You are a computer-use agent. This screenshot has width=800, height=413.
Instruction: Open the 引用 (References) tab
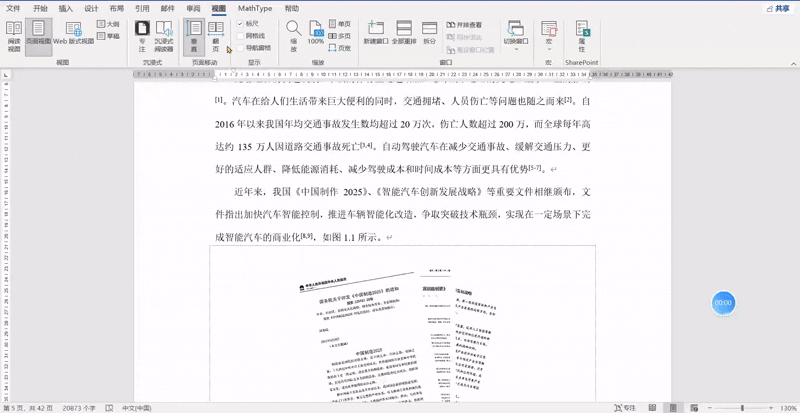(x=142, y=9)
